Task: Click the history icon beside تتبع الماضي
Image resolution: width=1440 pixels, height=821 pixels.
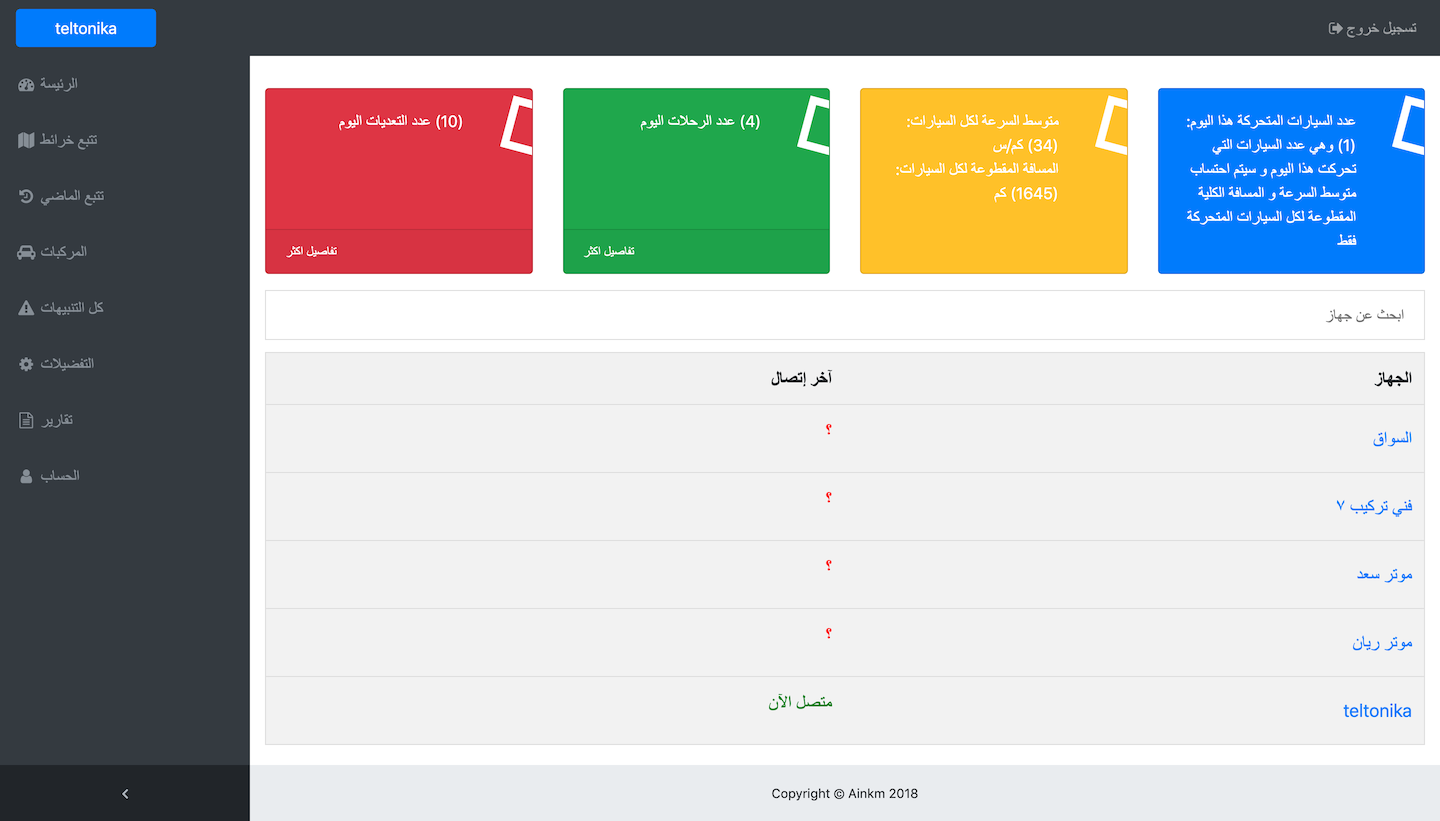Action: [26, 196]
